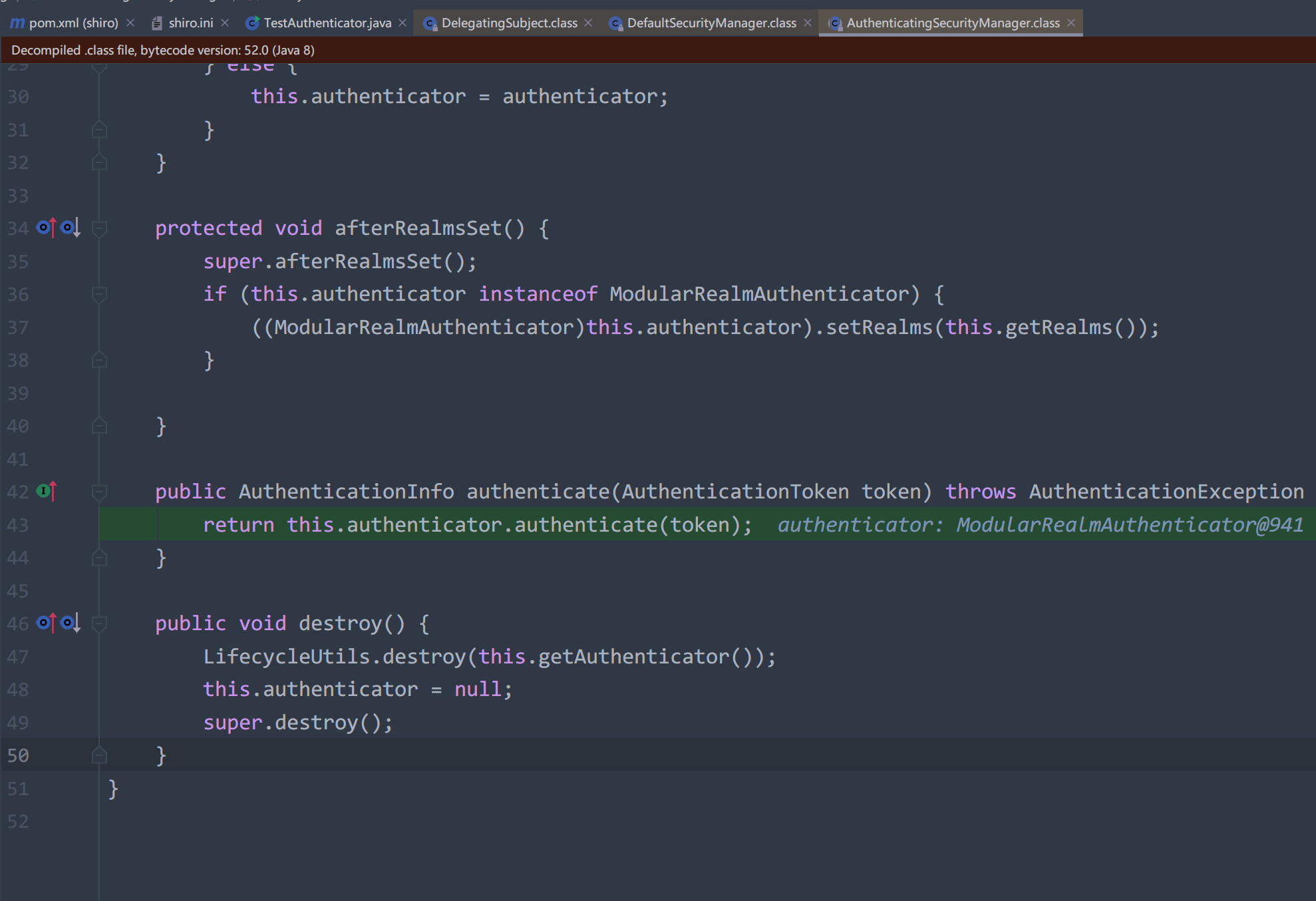Viewport: 1316px width, 901px height.
Task: Click the overridden-by gutter icon on afterRealmsSet line
Action: [70, 228]
